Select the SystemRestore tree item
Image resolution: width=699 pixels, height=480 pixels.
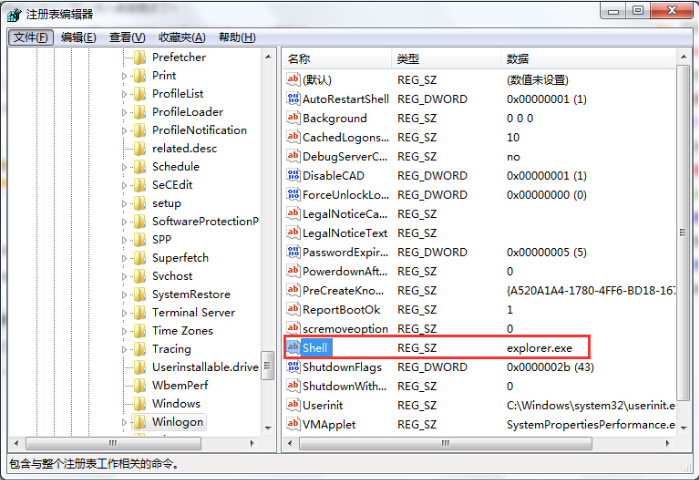pos(190,294)
